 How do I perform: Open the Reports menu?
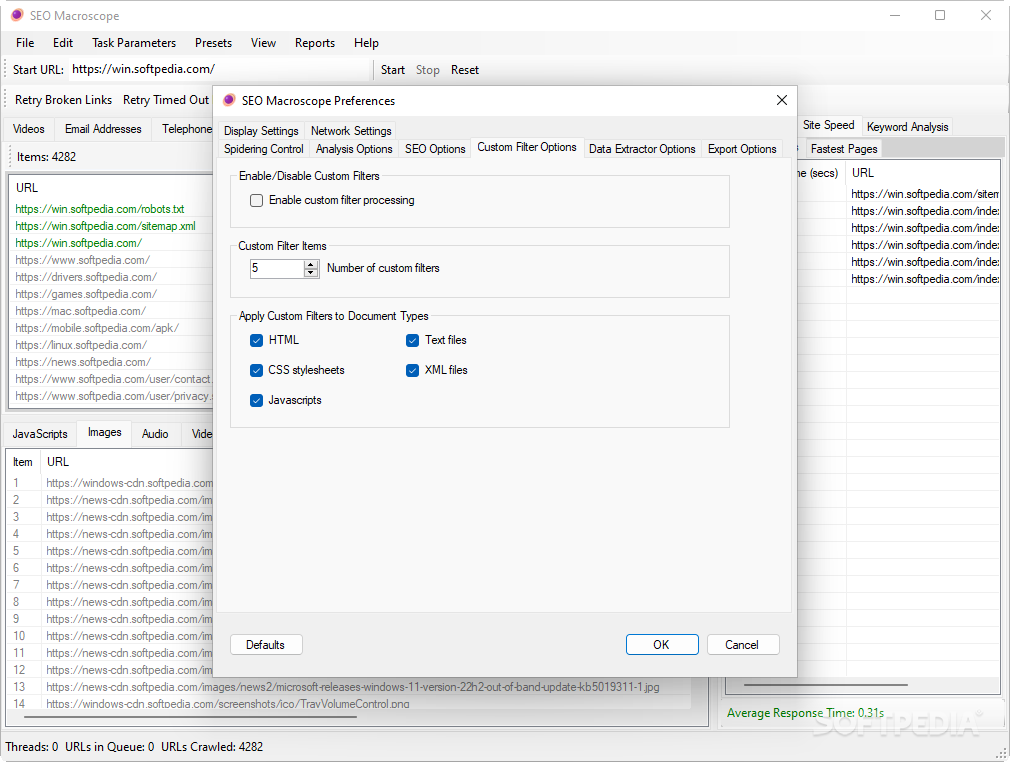tap(315, 43)
